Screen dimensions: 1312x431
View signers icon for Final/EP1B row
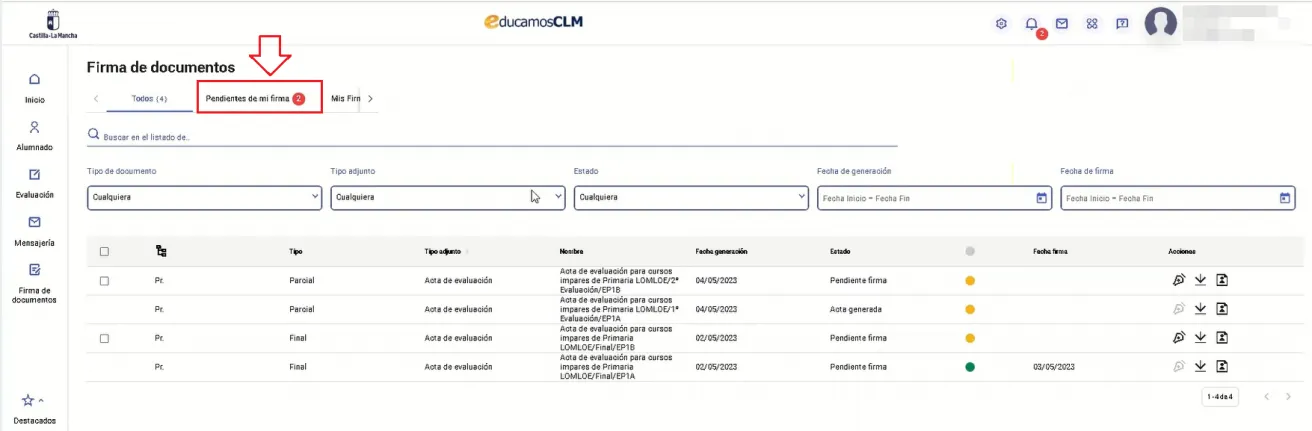coord(1222,338)
